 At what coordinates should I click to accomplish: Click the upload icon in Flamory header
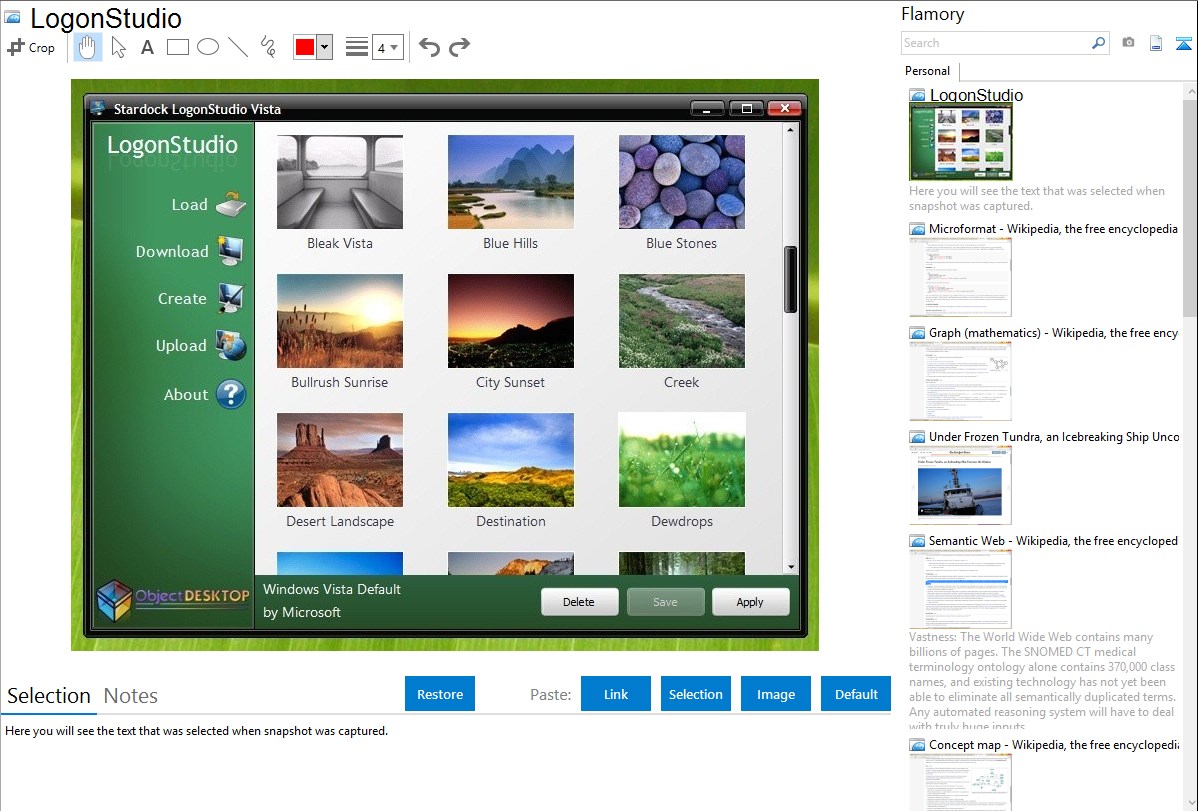pyautogui.click(x=1183, y=43)
